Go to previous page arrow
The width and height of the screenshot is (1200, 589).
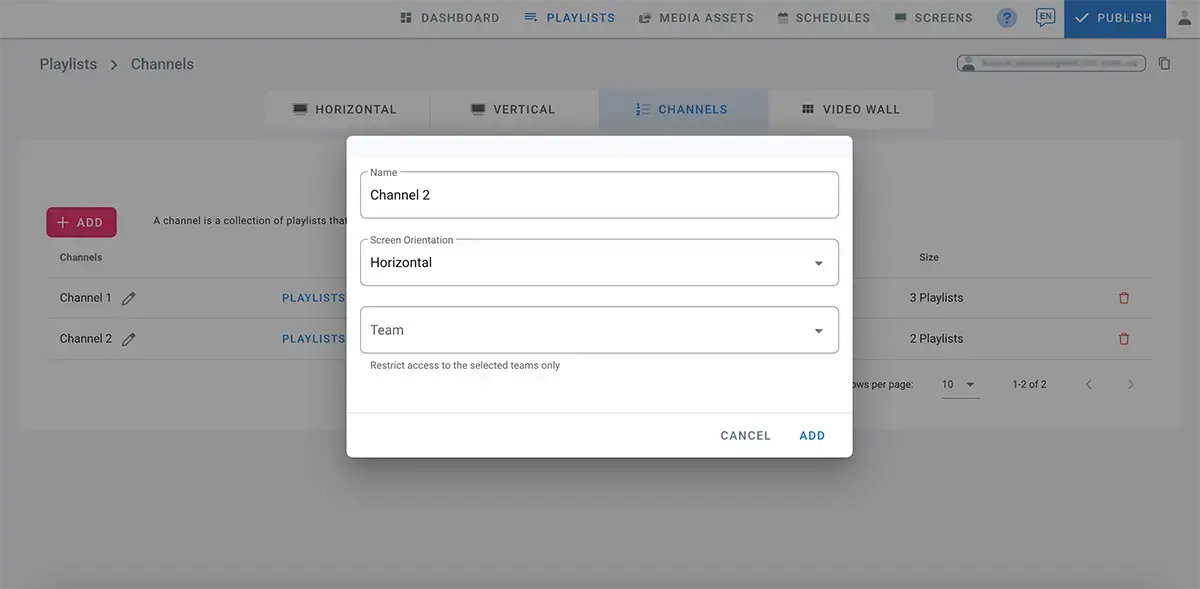point(1089,385)
